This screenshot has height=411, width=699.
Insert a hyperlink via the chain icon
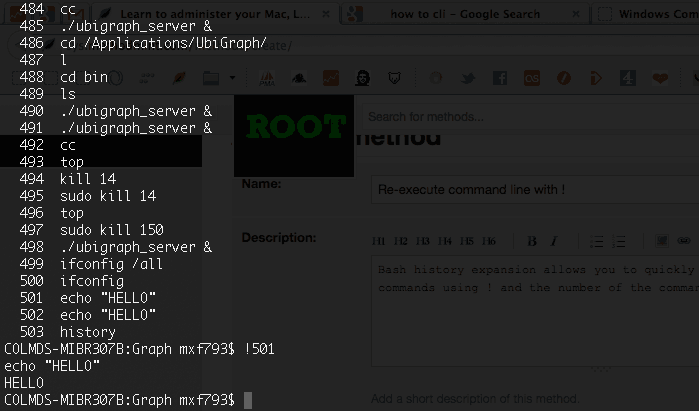tap(683, 241)
